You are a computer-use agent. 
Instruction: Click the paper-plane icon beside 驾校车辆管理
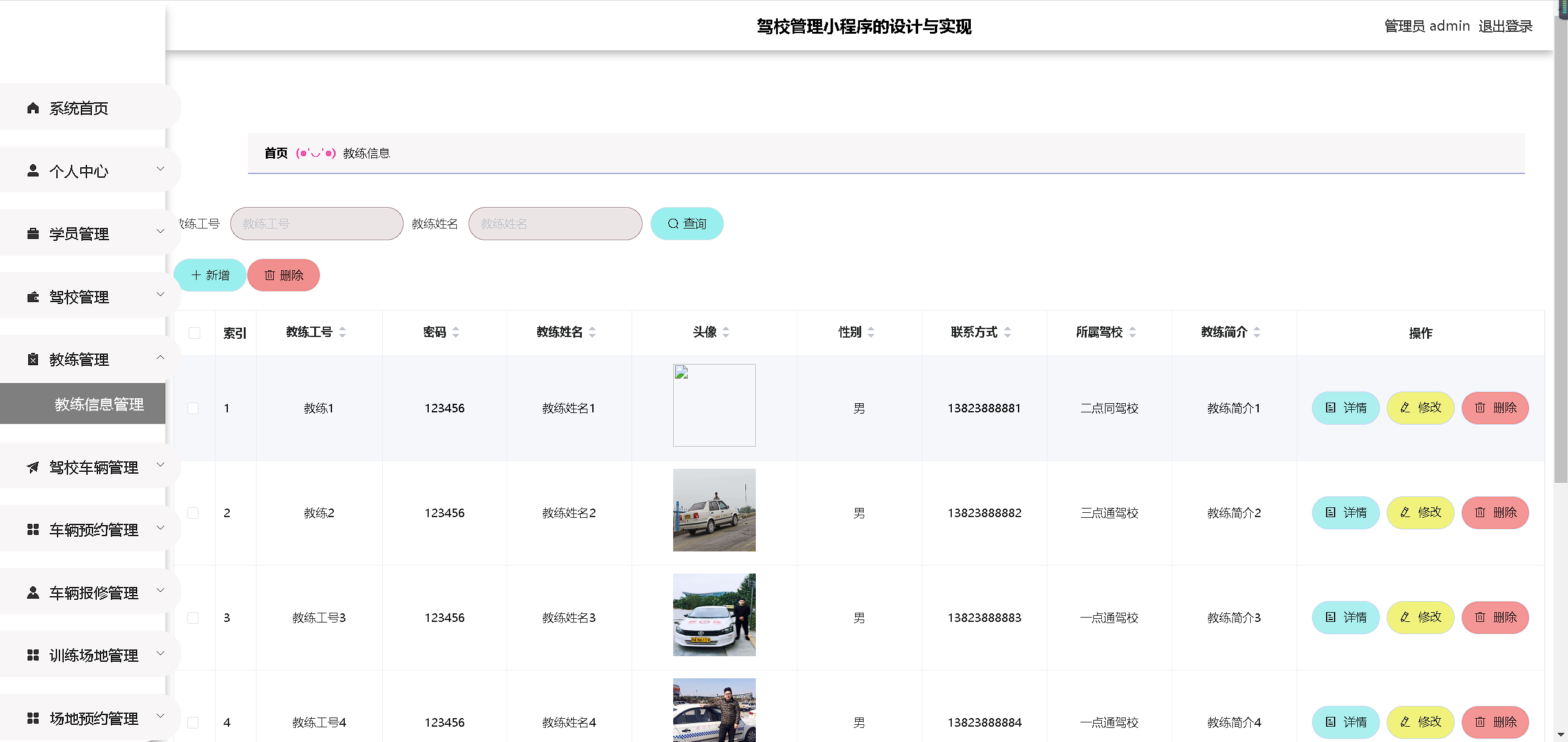tap(33, 468)
